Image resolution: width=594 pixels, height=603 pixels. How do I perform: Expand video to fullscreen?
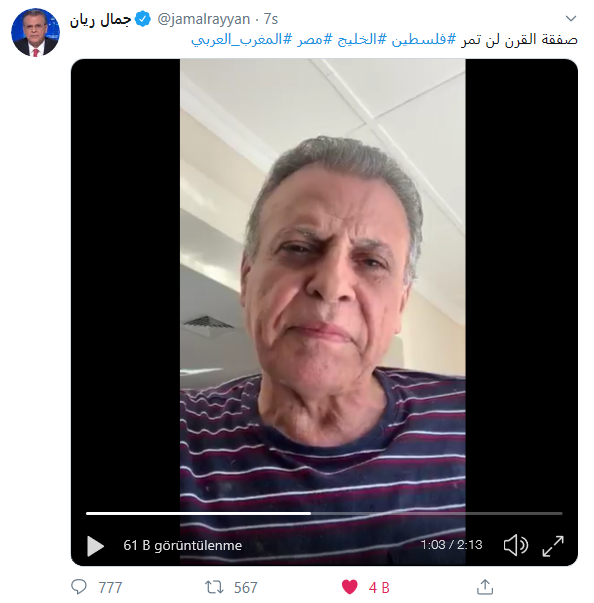tap(553, 546)
